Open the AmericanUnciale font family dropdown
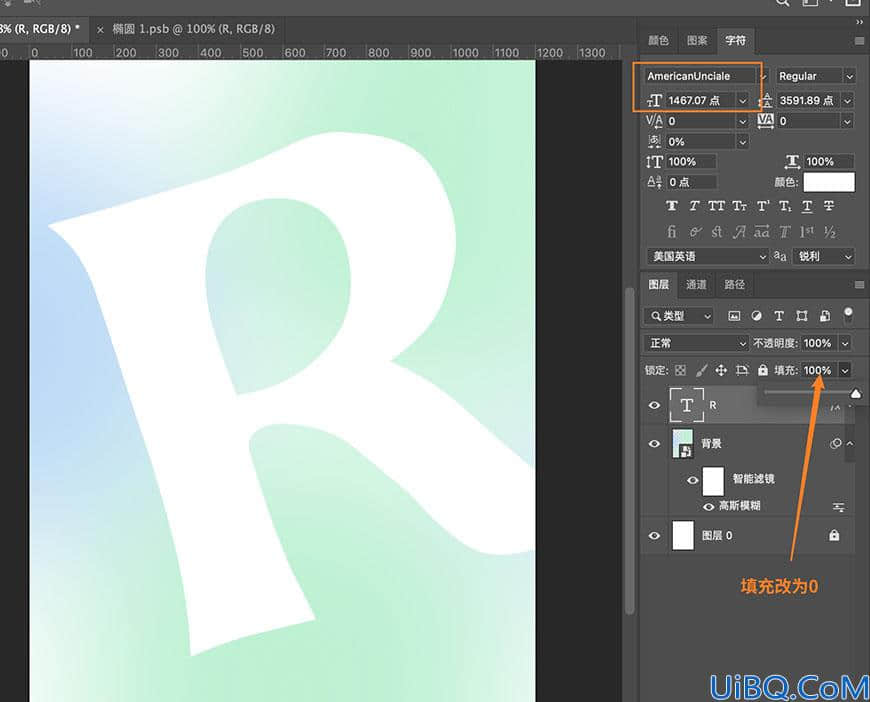 (763, 77)
